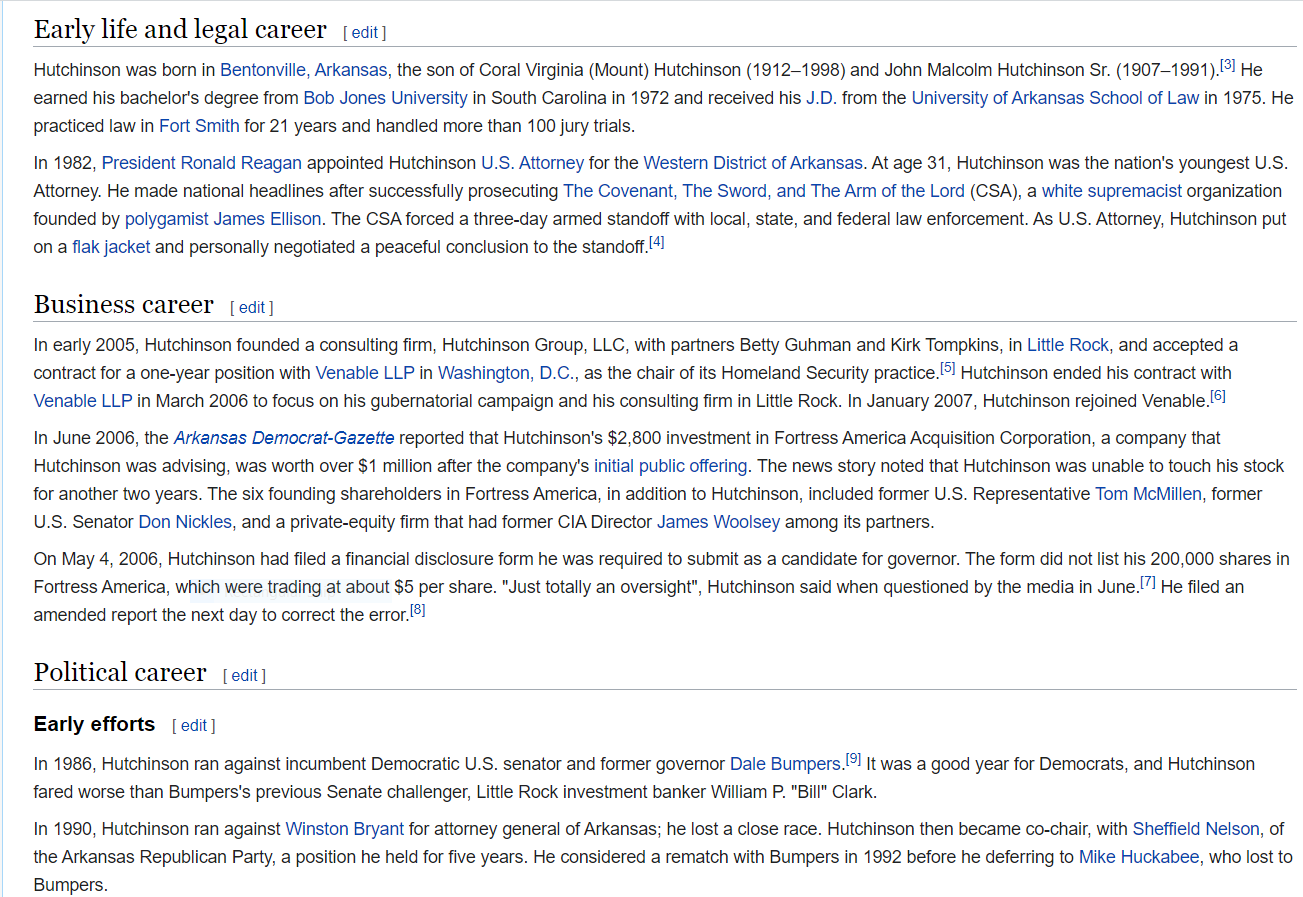The width and height of the screenshot is (1303, 897).
Task: Click the Early efforts subheading
Action: point(94,724)
